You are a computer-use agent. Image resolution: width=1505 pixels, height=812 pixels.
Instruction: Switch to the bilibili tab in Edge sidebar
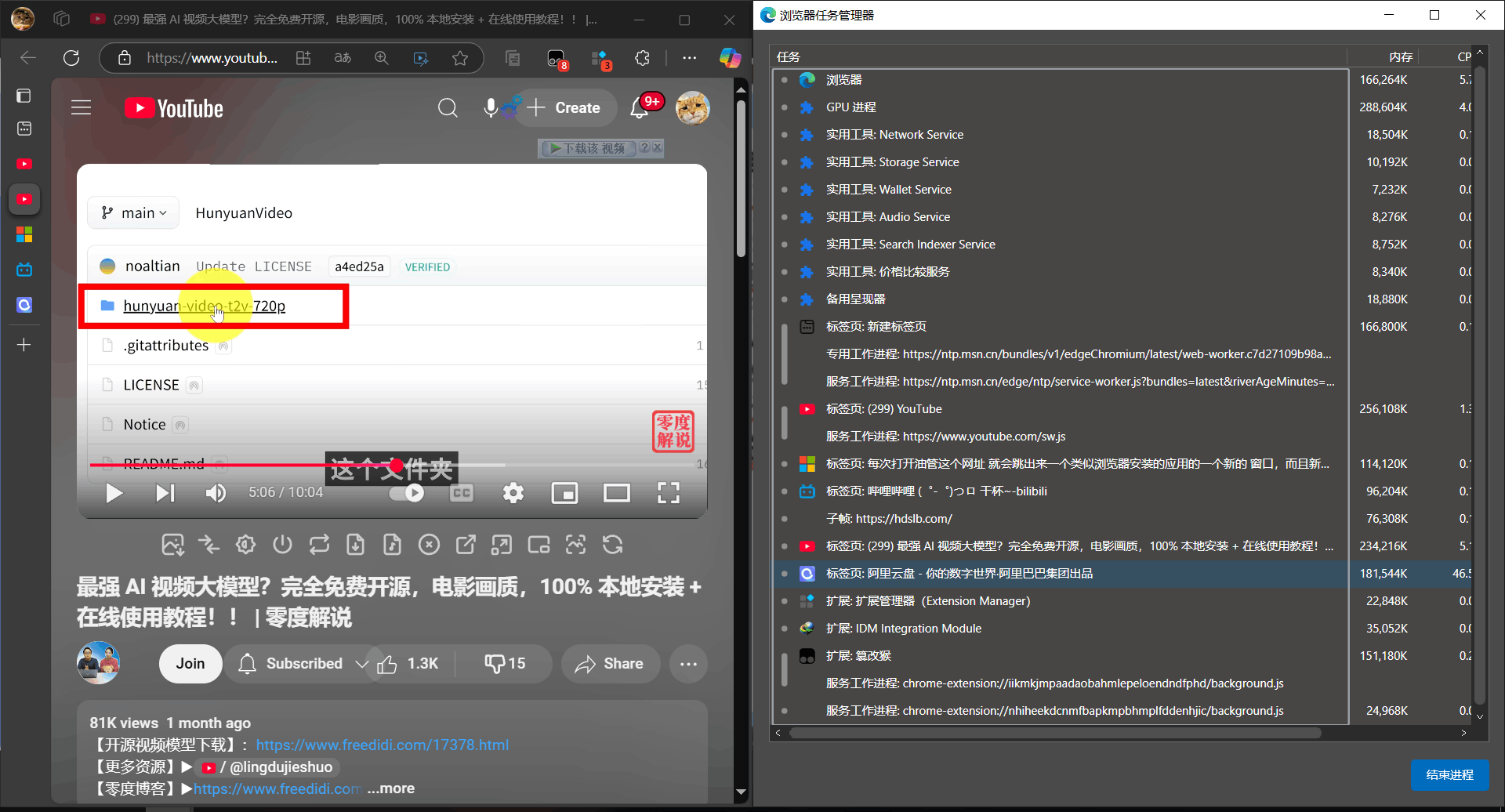coord(24,270)
